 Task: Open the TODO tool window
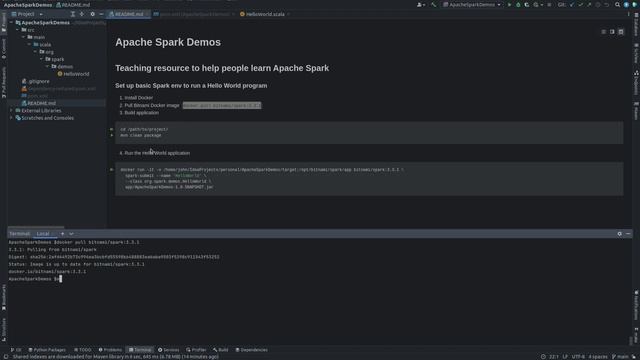83,350
